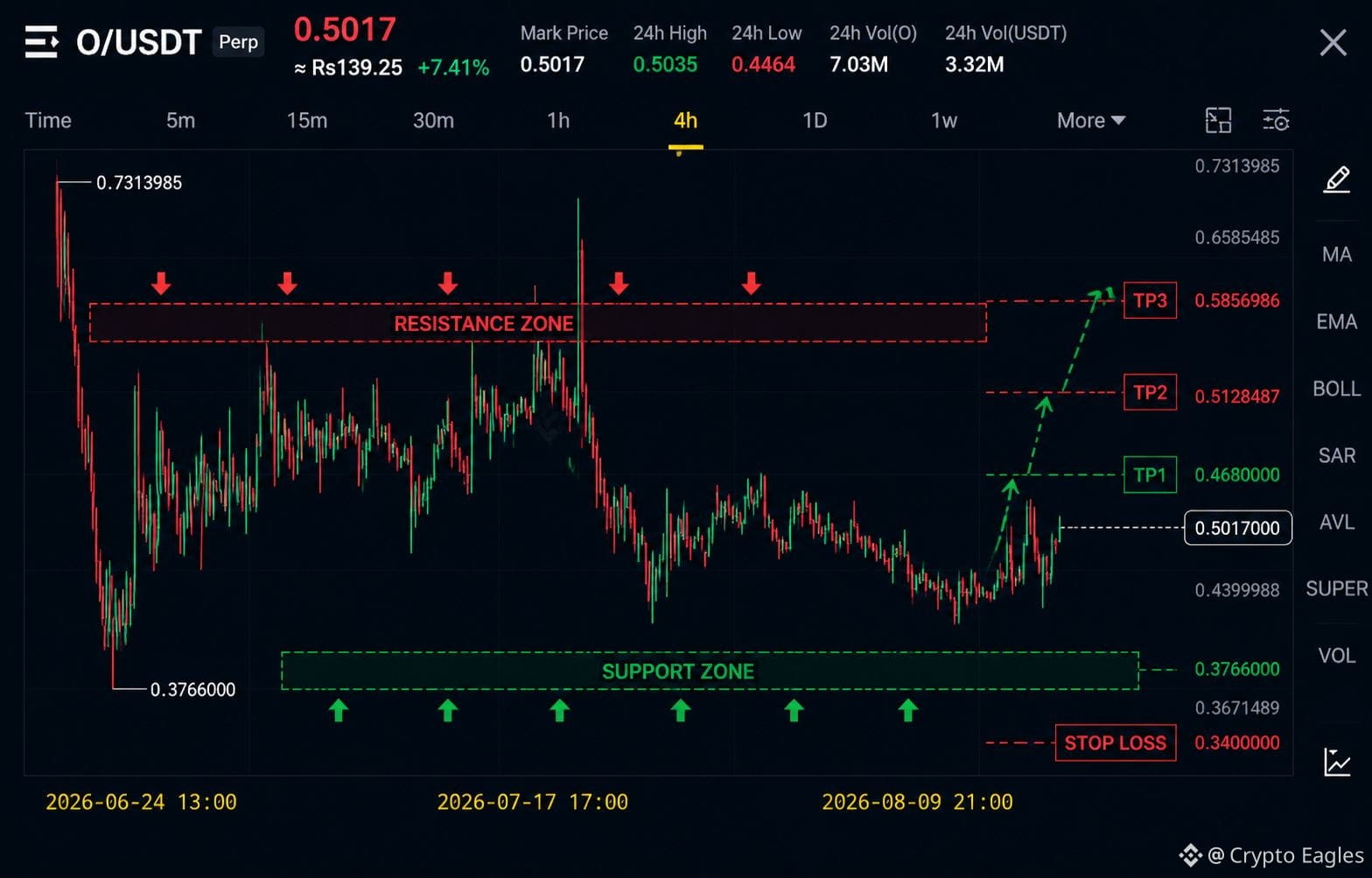The width and height of the screenshot is (1372, 878).
Task: Click the 24h Vol(USDT) value 3.32M
Action: tap(974, 65)
